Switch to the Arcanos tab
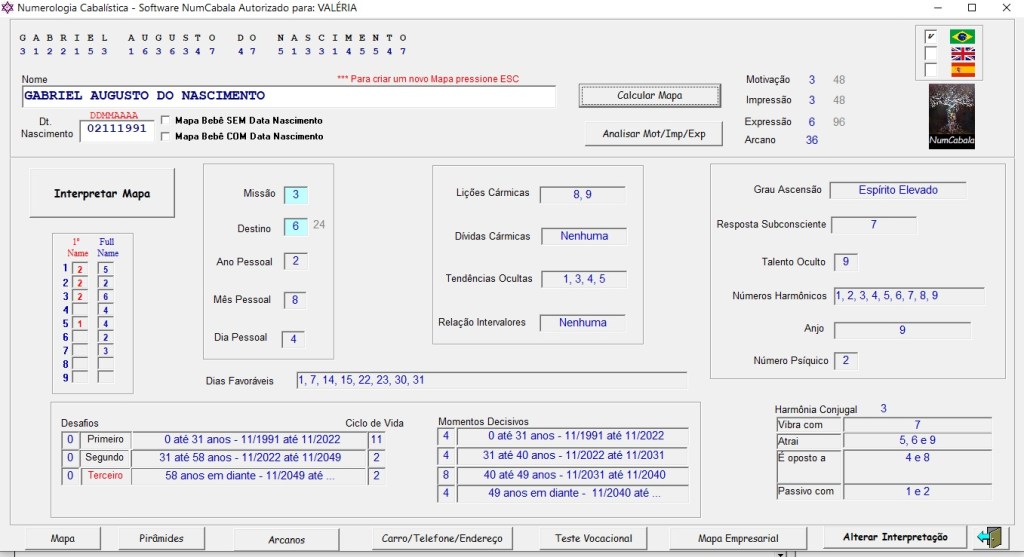The height and width of the screenshot is (557, 1024). tap(287, 539)
